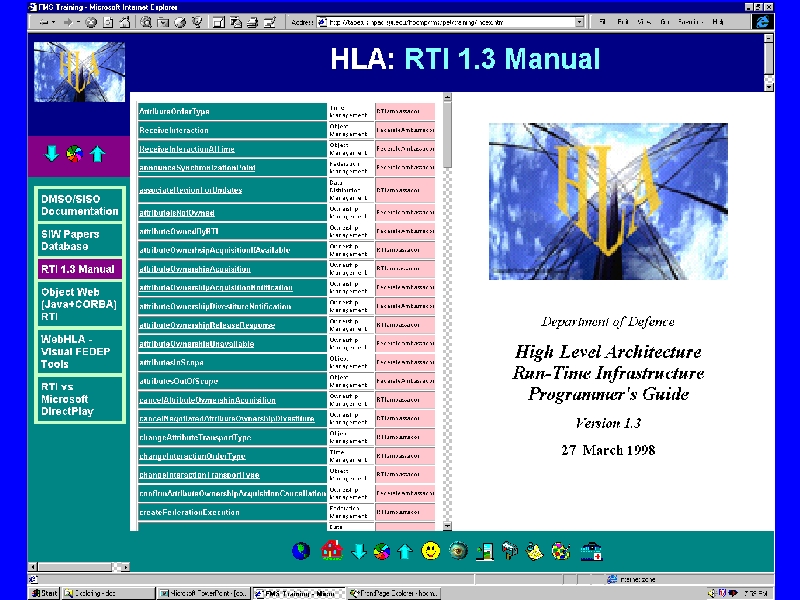
Task: Open the Mail toolbar icon
Action: [236, 22]
